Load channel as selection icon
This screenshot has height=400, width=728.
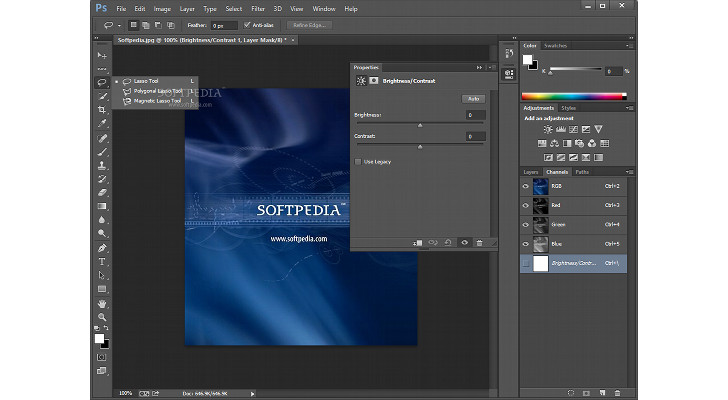571,393
